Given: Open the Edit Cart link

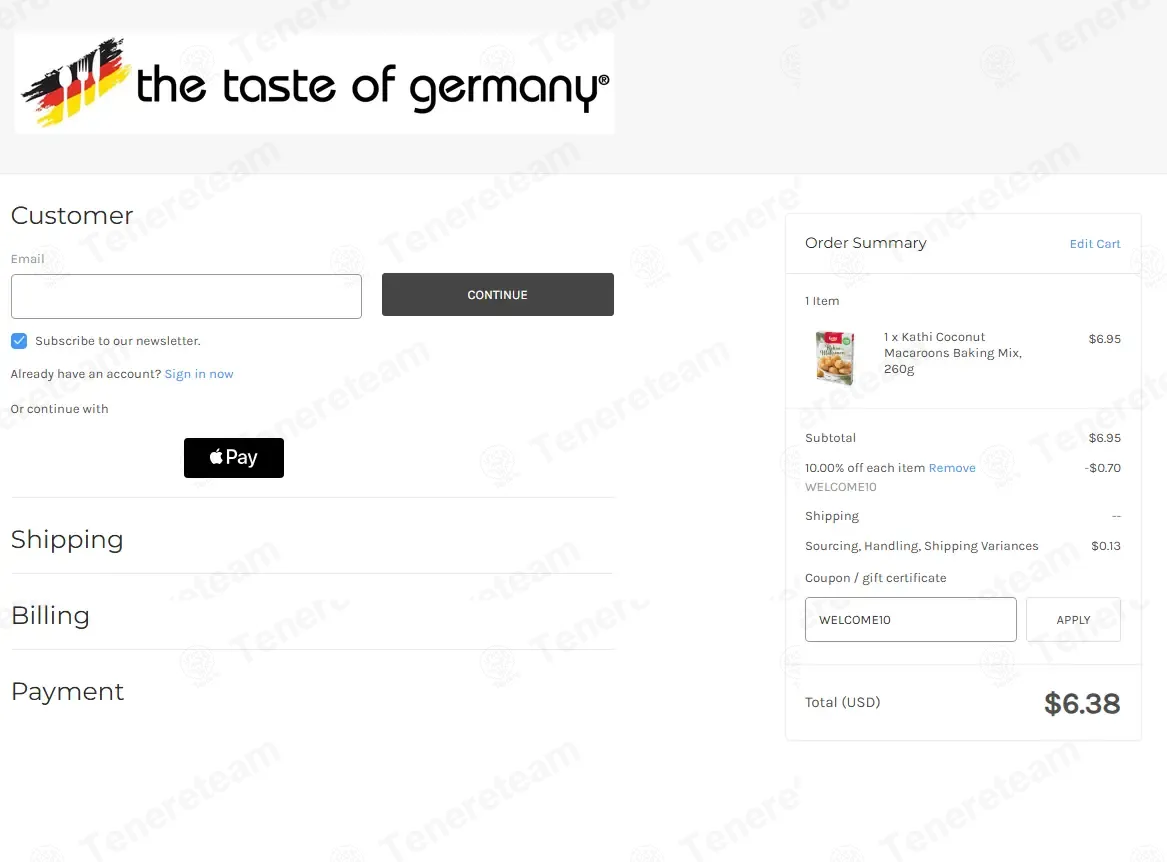Looking at the screenshot, I should point(1095,244).
